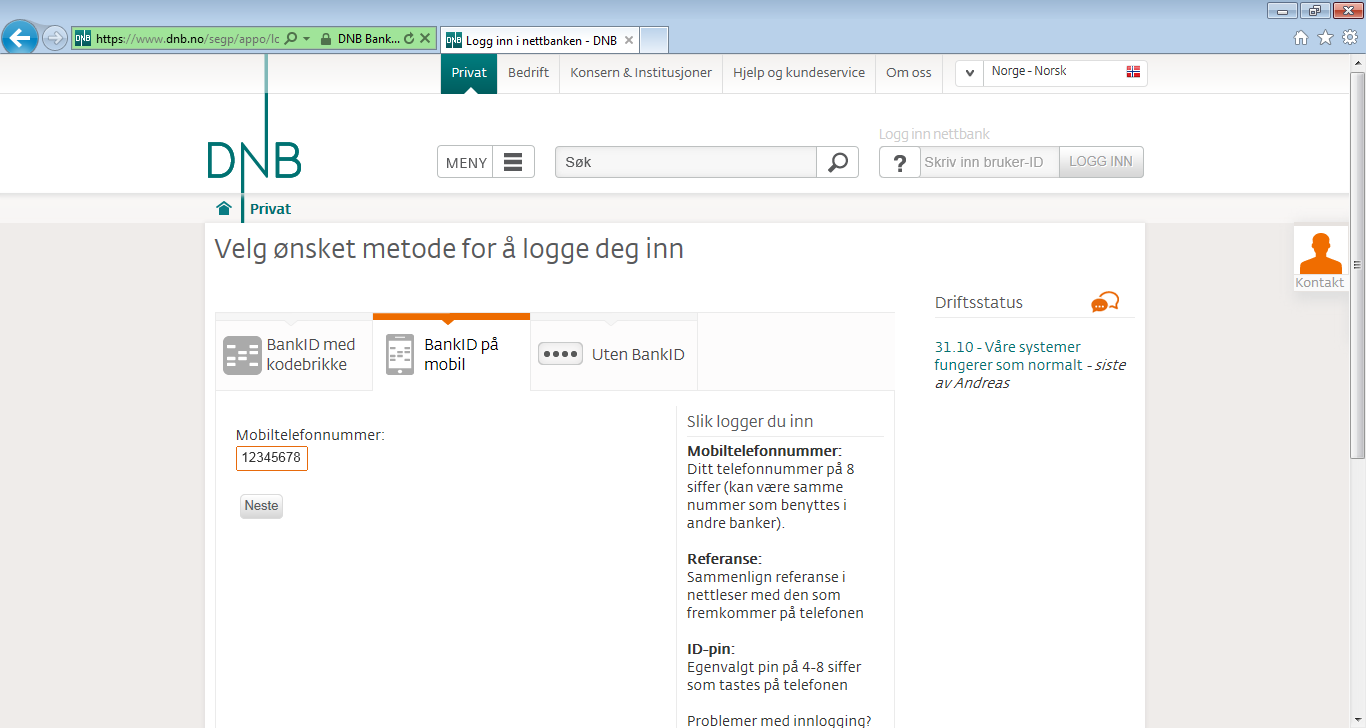Click the kodebrikke device icon
The width and height of the screenshot is (1366, 728).
[x=242, y=355]
